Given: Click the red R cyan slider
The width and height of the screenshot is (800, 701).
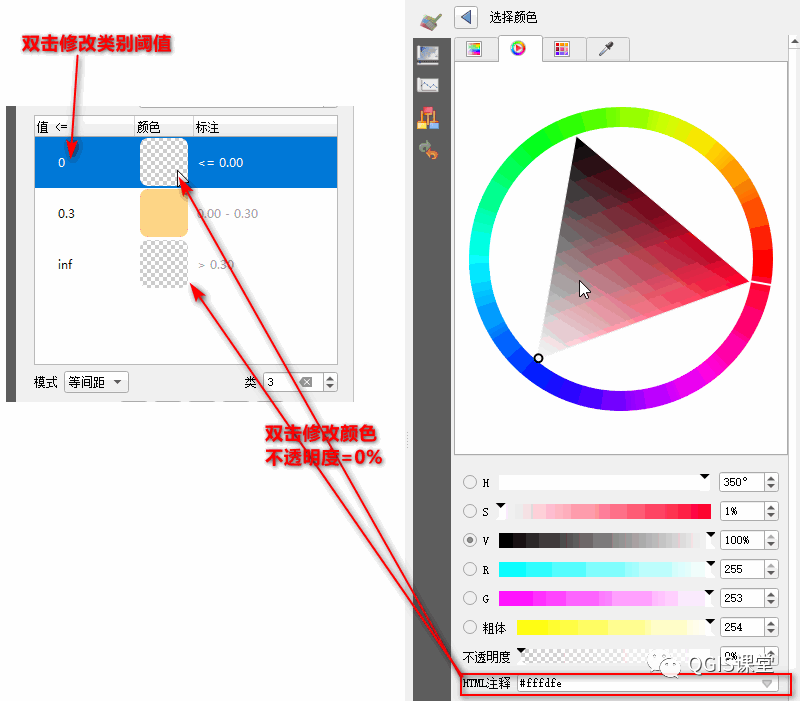Looking at the screenshot, I should 604,569.
